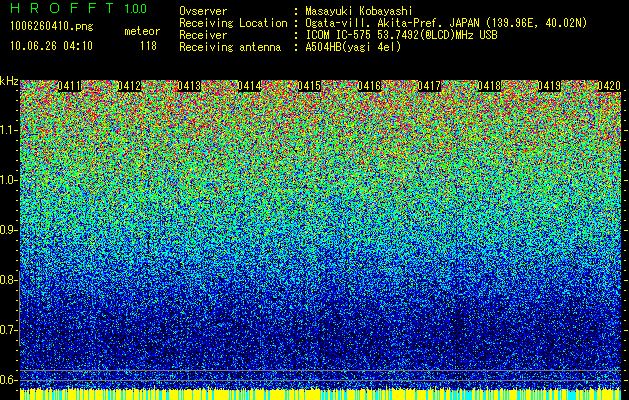
Task: Click the 0412 time marker
Action: coord(129,86)
